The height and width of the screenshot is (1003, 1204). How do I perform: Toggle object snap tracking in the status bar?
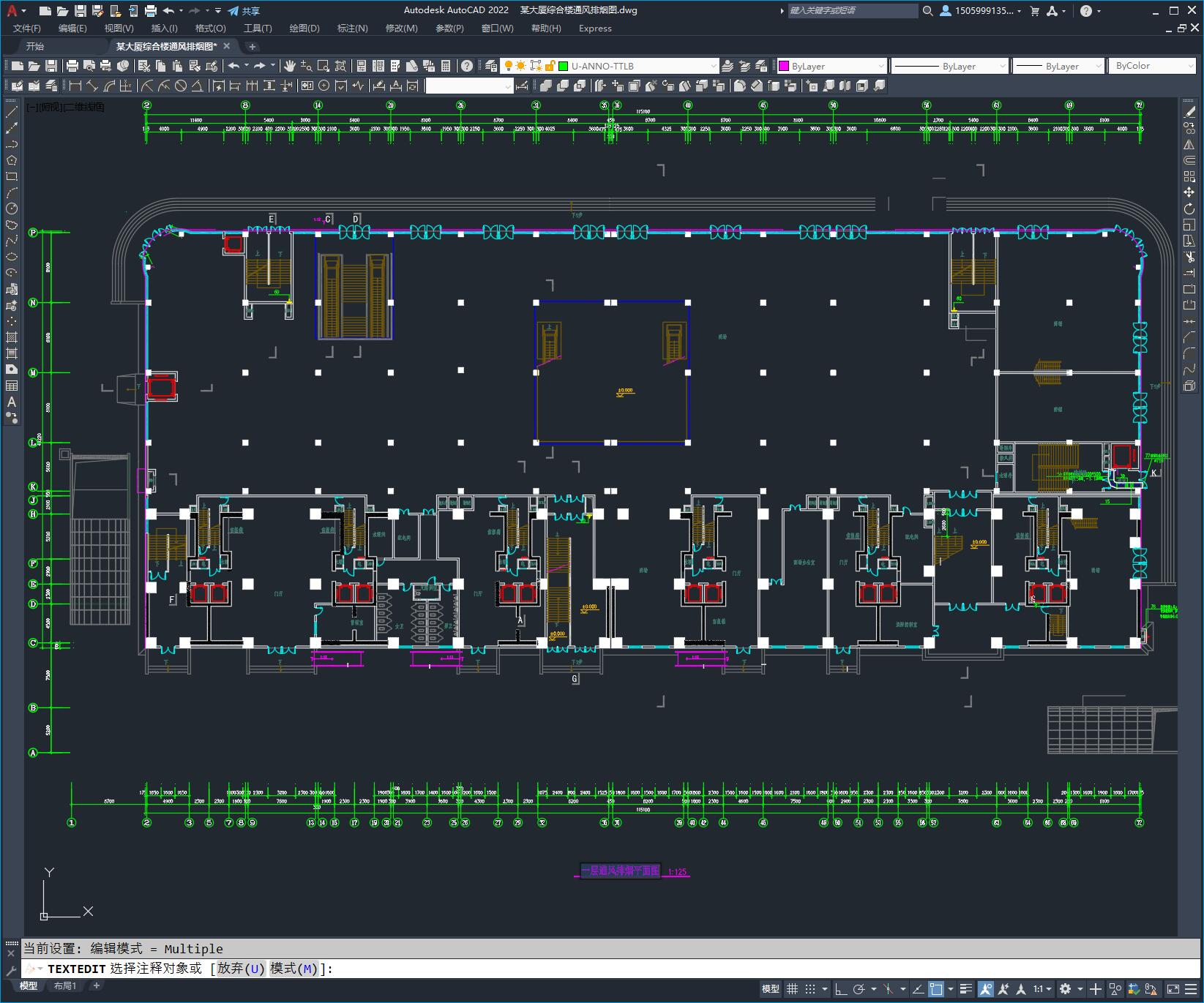918,989
